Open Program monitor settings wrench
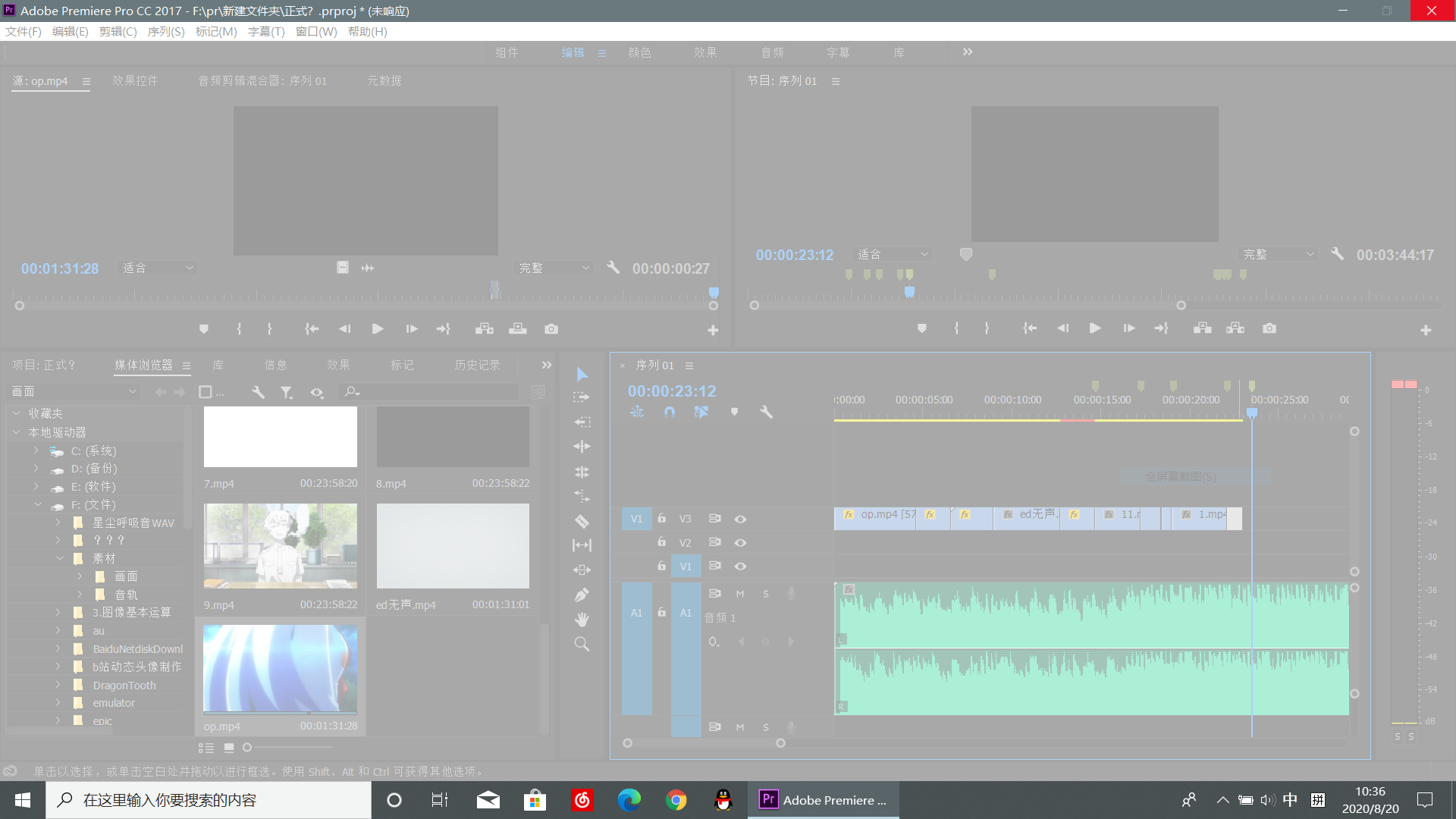This screenshot has width=1456, height=819. coord(1338,254)
